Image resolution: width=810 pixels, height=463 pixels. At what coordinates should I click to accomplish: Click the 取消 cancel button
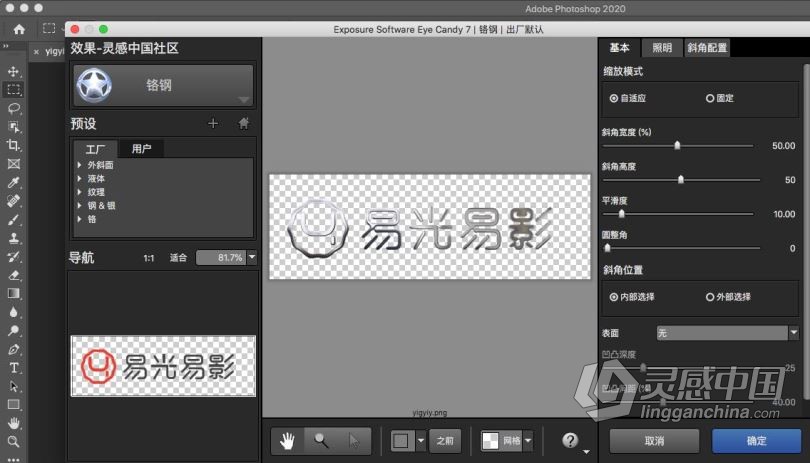point(654,441)
